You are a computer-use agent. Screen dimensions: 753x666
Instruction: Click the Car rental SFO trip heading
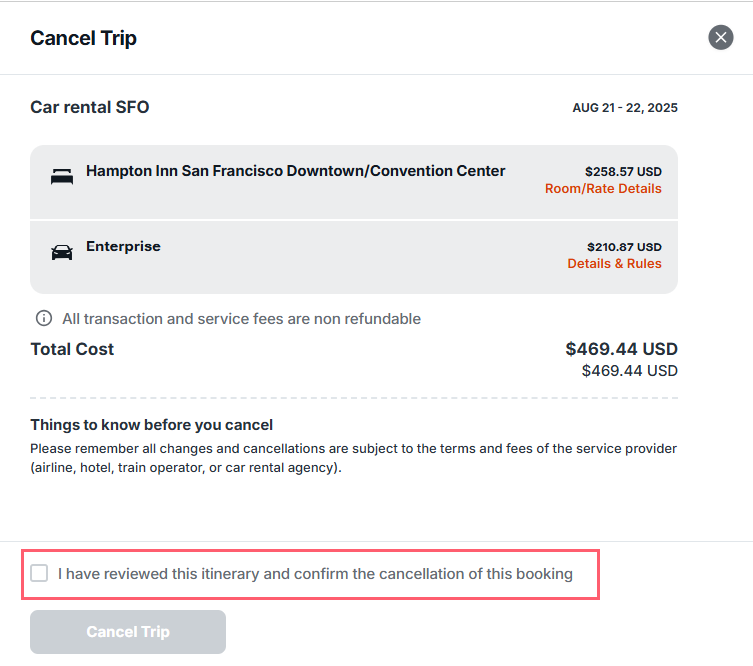tap(90, 107)
